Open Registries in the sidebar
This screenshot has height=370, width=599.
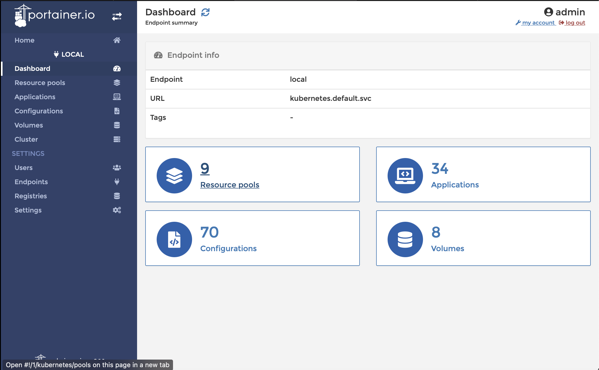point(31,196)
